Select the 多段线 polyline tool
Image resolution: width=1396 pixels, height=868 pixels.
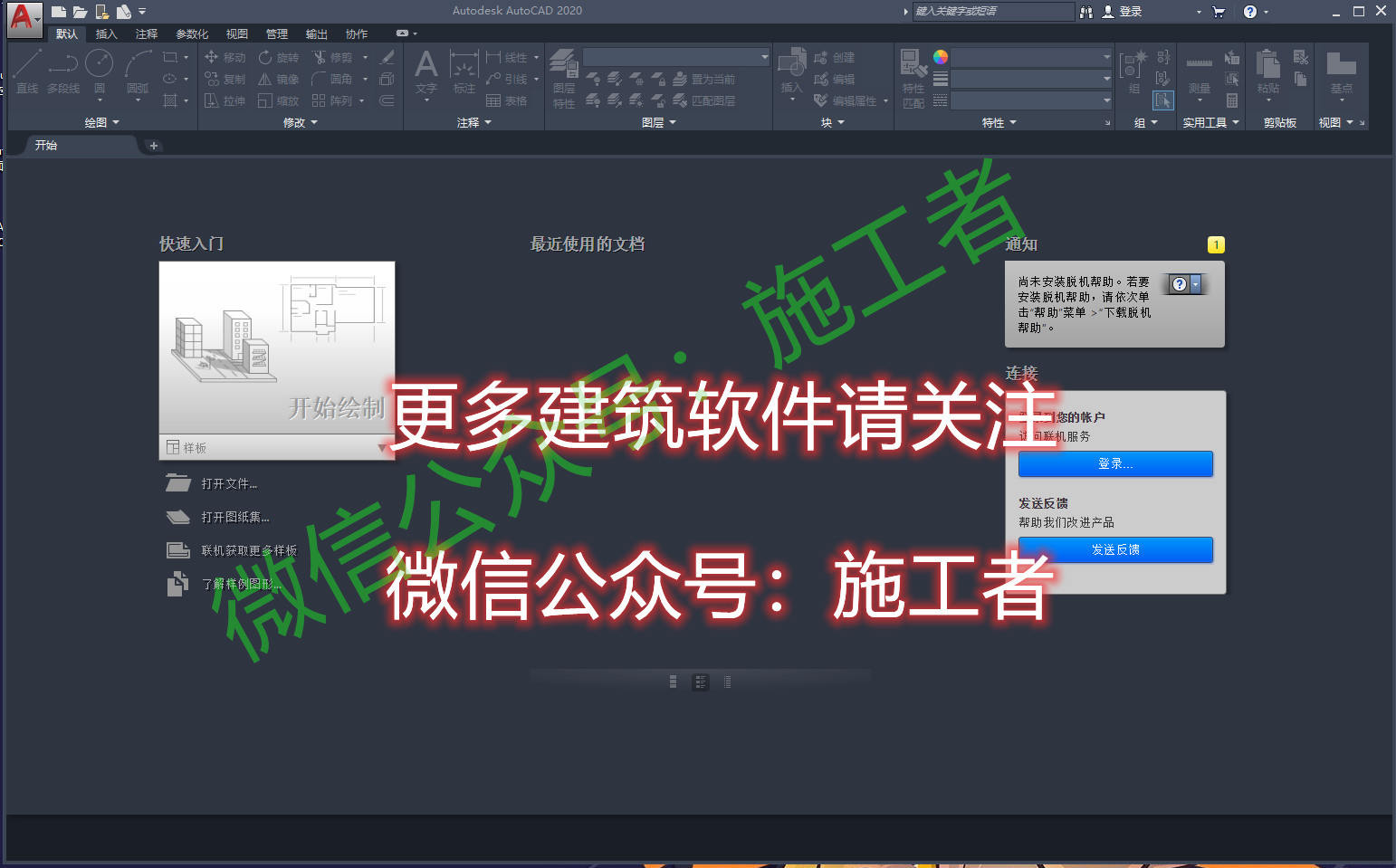pyautogui.click(x=63, y=72)
